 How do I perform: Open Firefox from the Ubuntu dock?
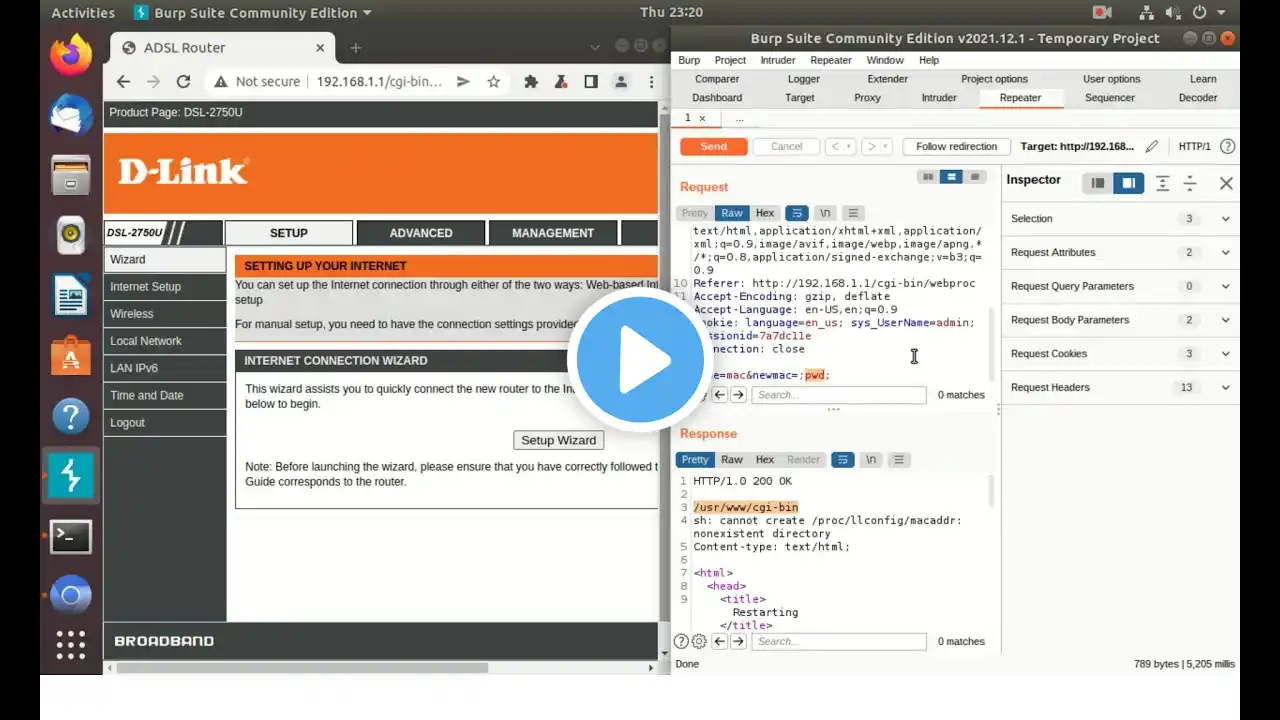click(x=71, y=58)
